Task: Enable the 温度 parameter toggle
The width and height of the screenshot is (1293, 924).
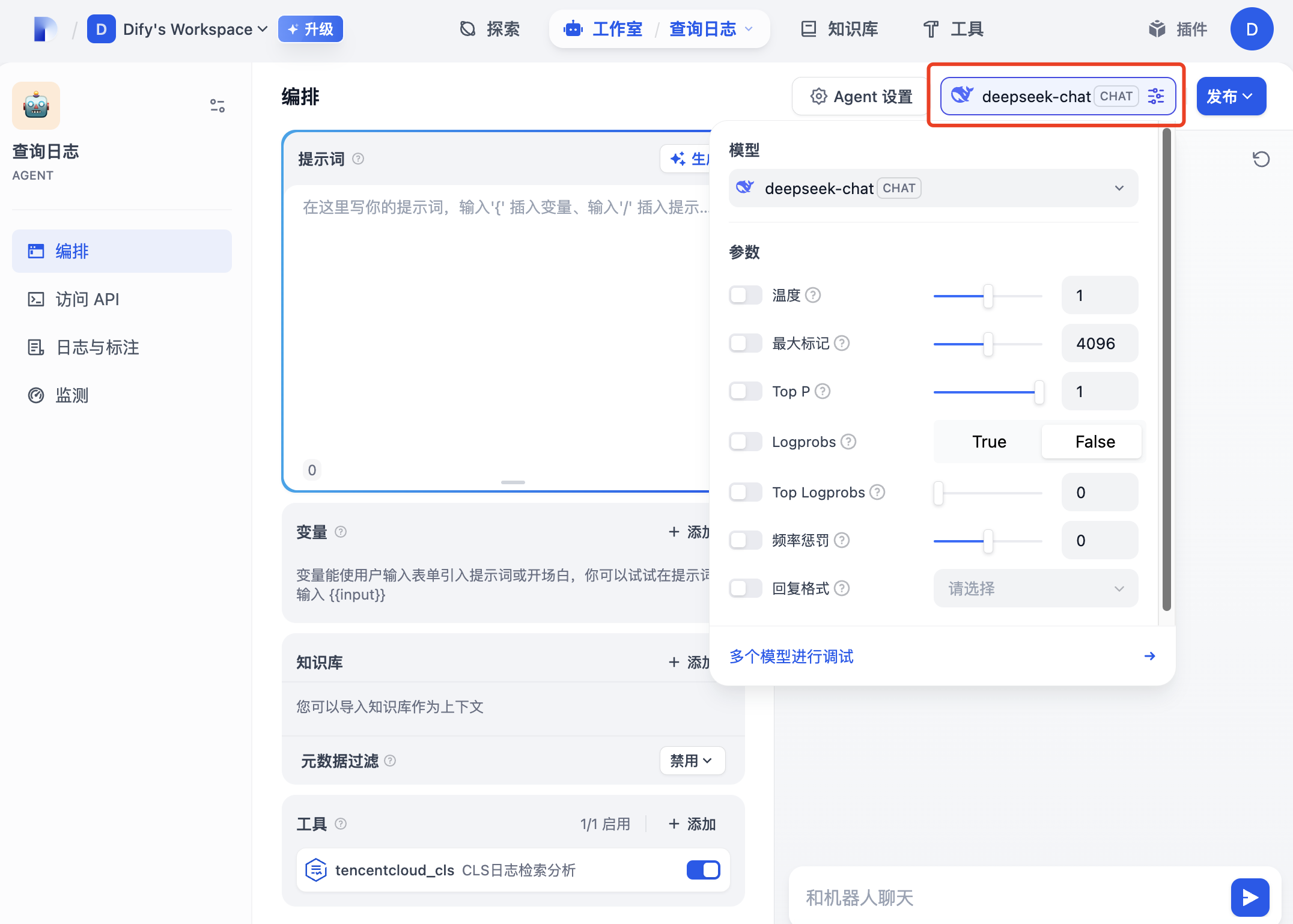Action: (x=745, y=295)
